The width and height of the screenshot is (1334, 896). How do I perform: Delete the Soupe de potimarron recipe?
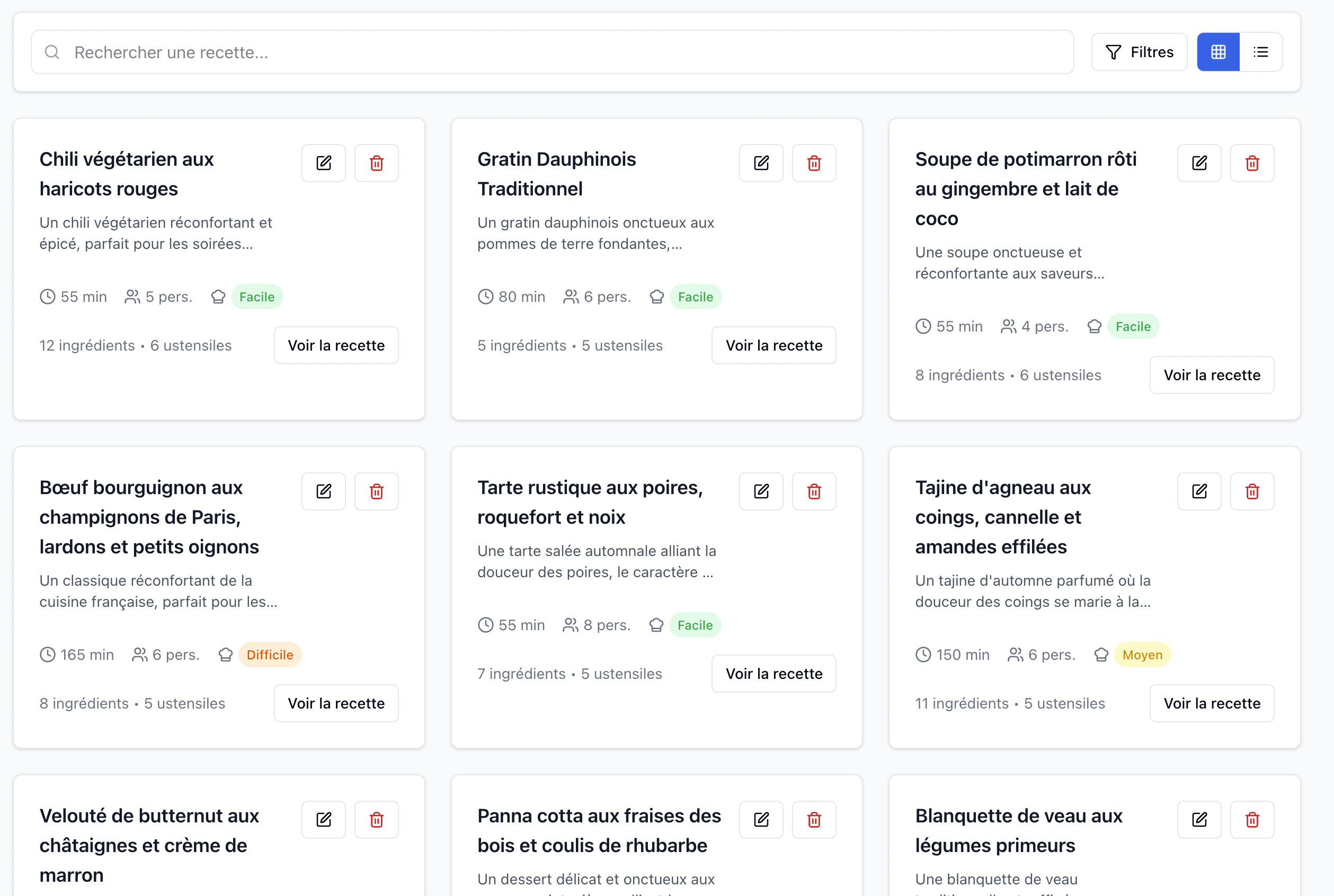[x=1252, y=164]
